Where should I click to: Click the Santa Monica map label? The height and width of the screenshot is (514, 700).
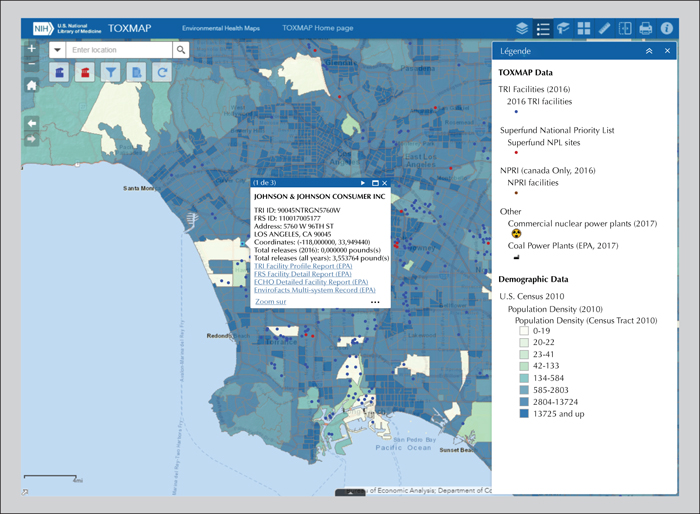click(x=141, y=188)
